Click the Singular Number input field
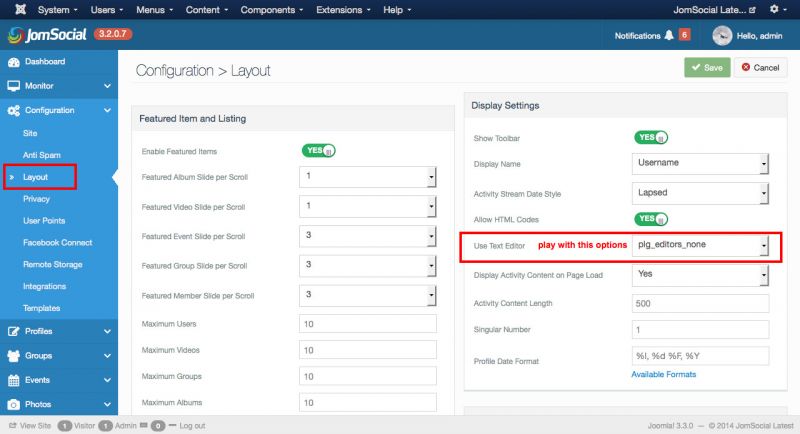Image resolution: width=800 pixels, height=434 pixels. point(700,329)
